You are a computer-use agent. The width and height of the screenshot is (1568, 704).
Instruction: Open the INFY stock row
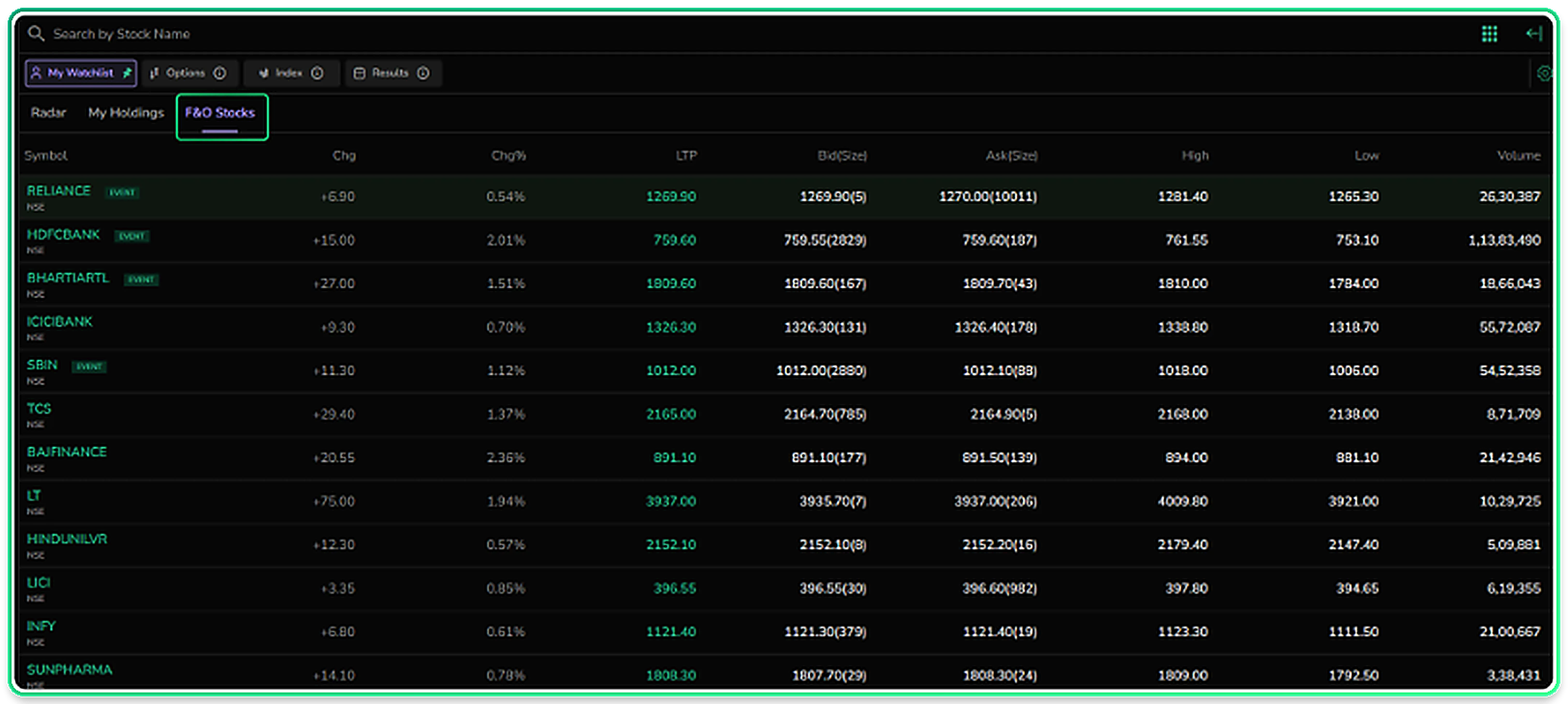tap(784, 632)
